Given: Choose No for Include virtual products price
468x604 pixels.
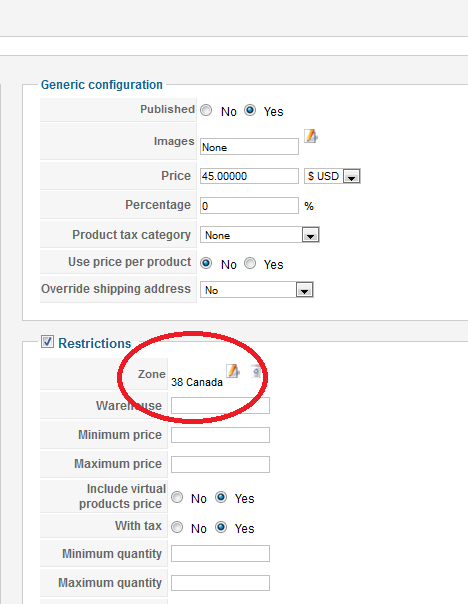Looking at the screenshot, I should coord(177,497).
